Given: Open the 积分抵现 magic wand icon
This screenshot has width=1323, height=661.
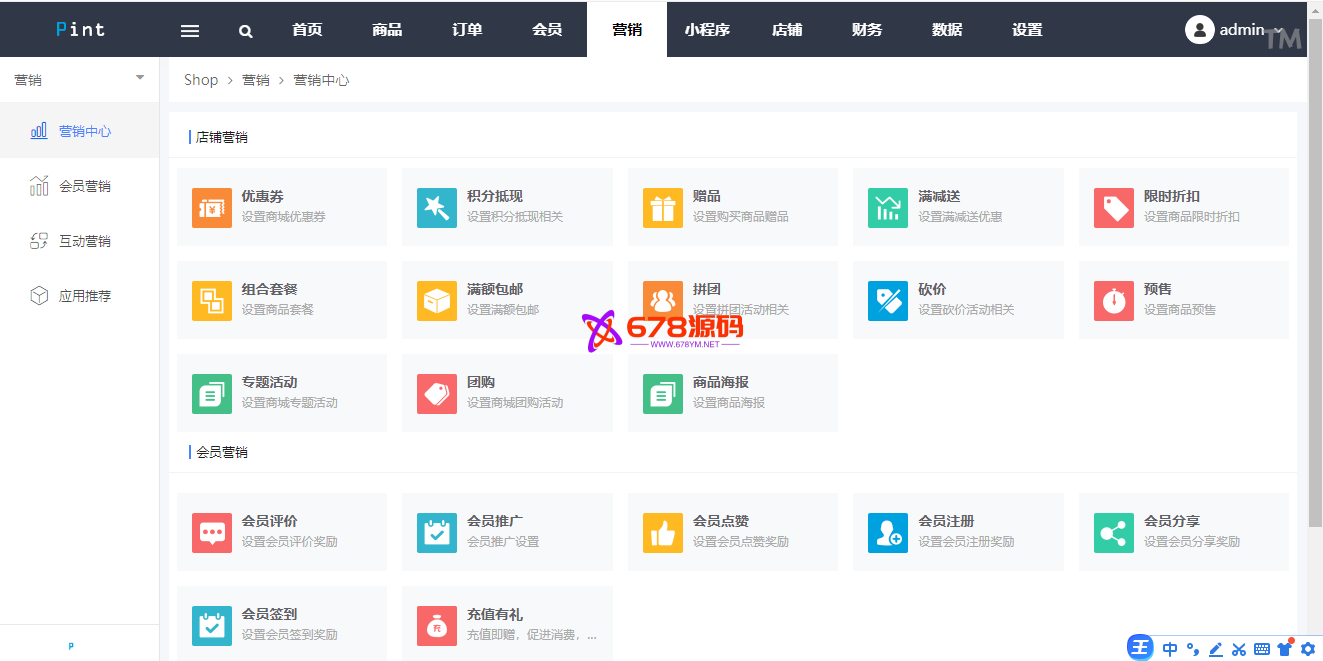Looking at the screenshot, I should [437, 208].
